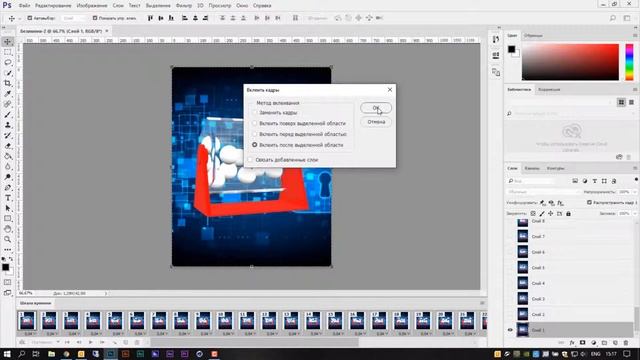Open the fill (Заливка) dropdown arrow

point(634,213)
